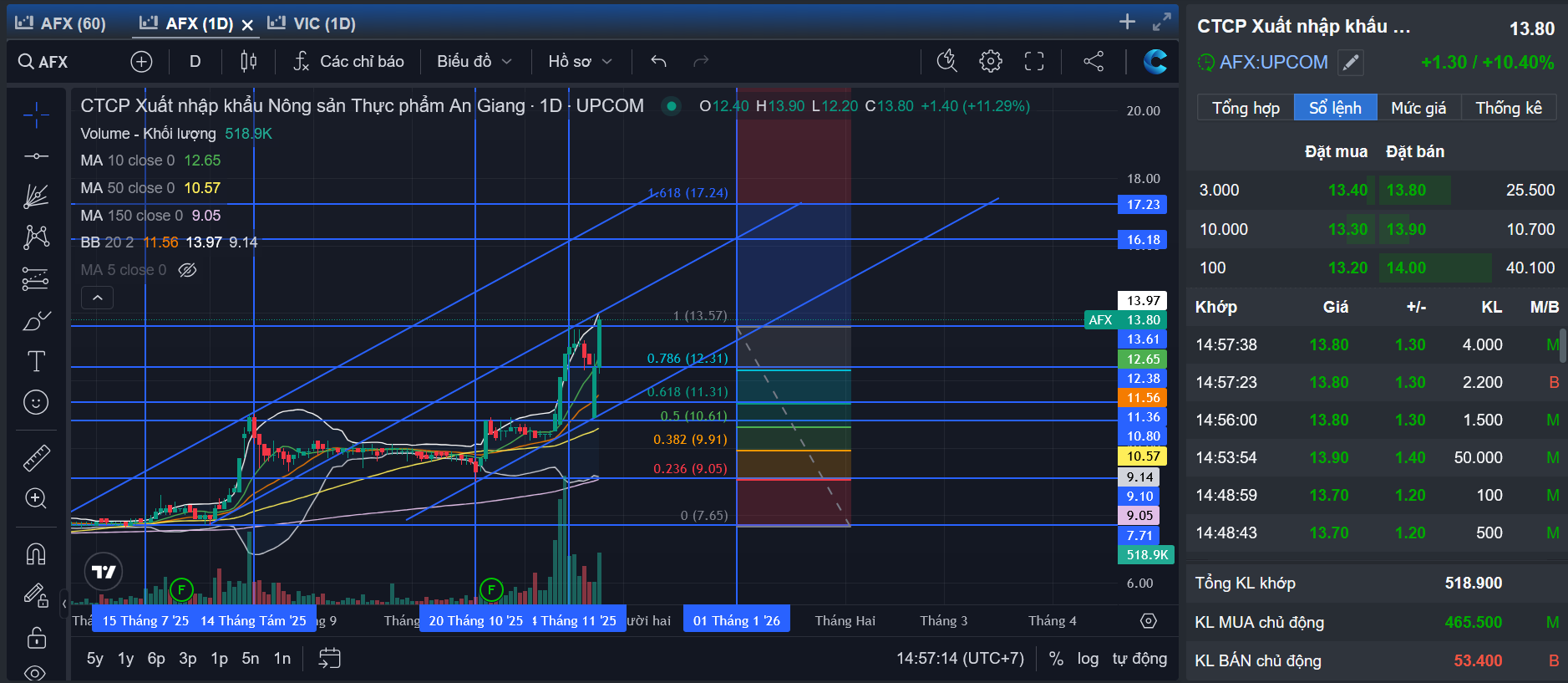1568x683 pixels.
Task: Open the Thống kê tab
Action: click(1509, 108)
